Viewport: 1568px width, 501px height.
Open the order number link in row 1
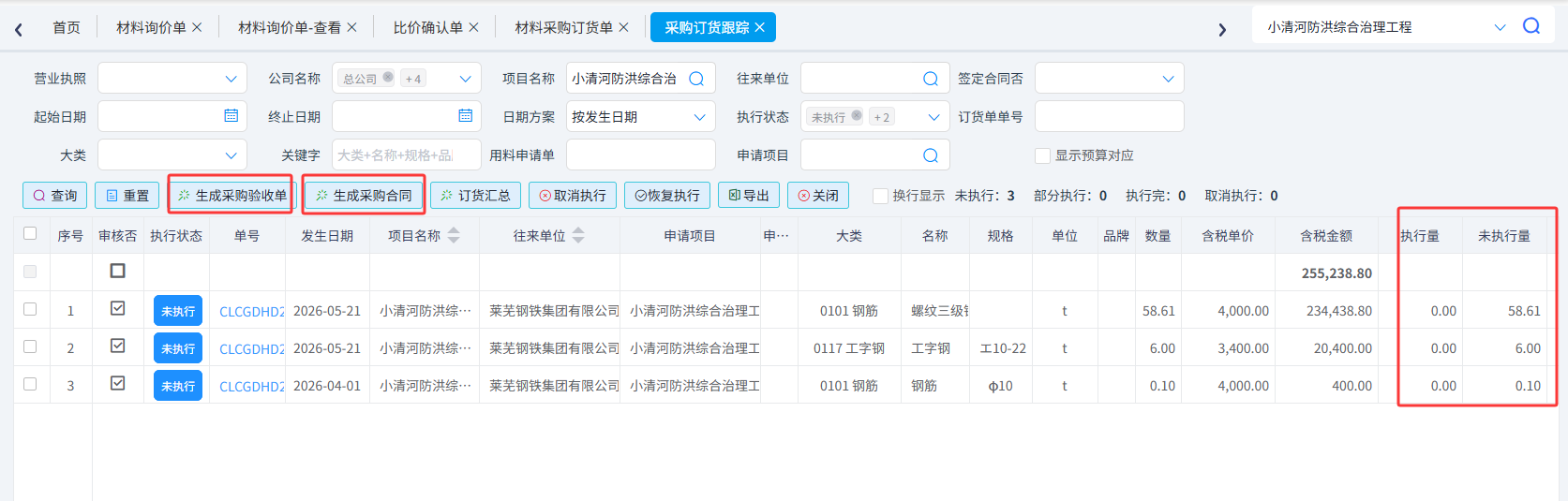(x=251, y=311)
